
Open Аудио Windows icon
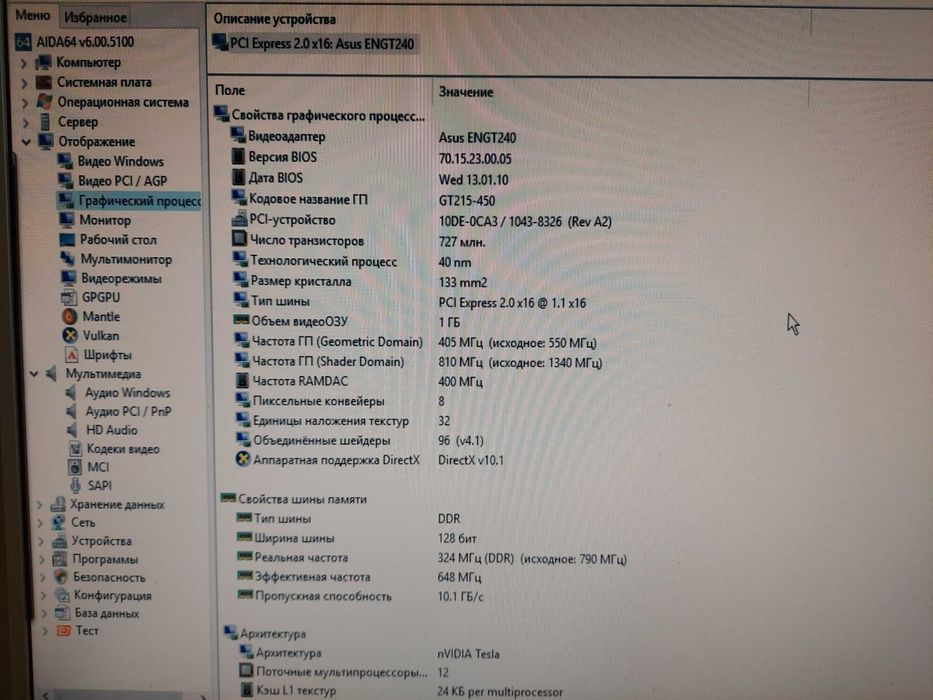(72, 393)
